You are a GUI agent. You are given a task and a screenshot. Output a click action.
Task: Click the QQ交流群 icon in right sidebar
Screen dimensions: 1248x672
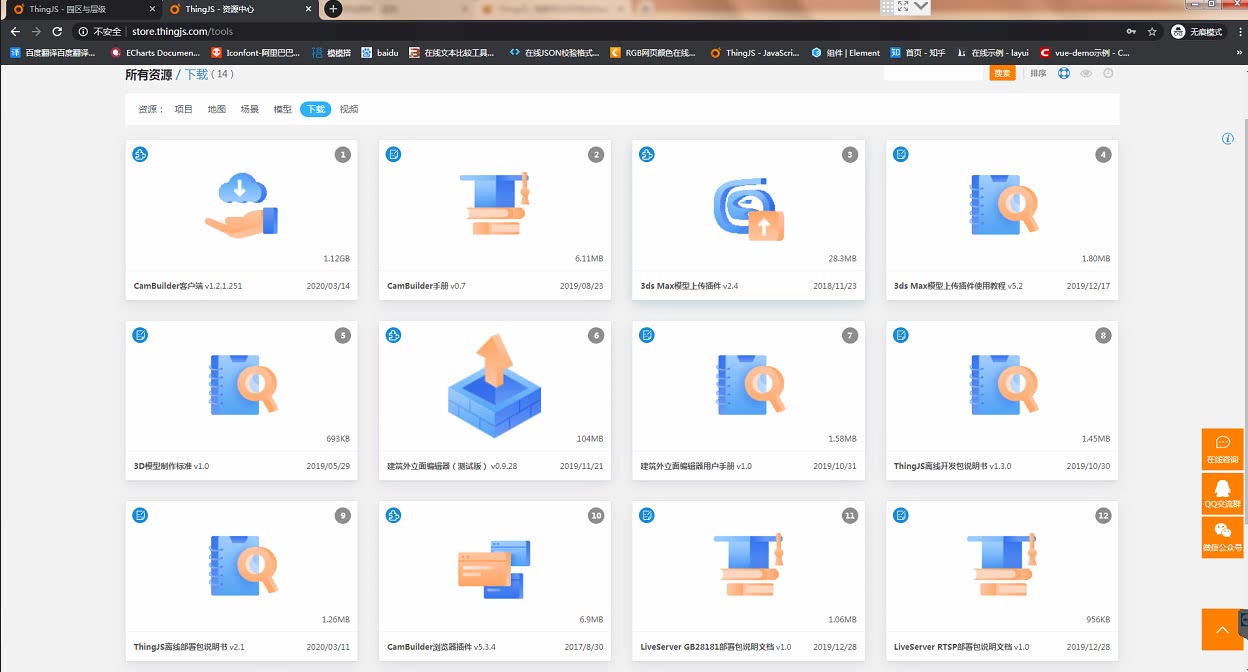(1222, 493)
